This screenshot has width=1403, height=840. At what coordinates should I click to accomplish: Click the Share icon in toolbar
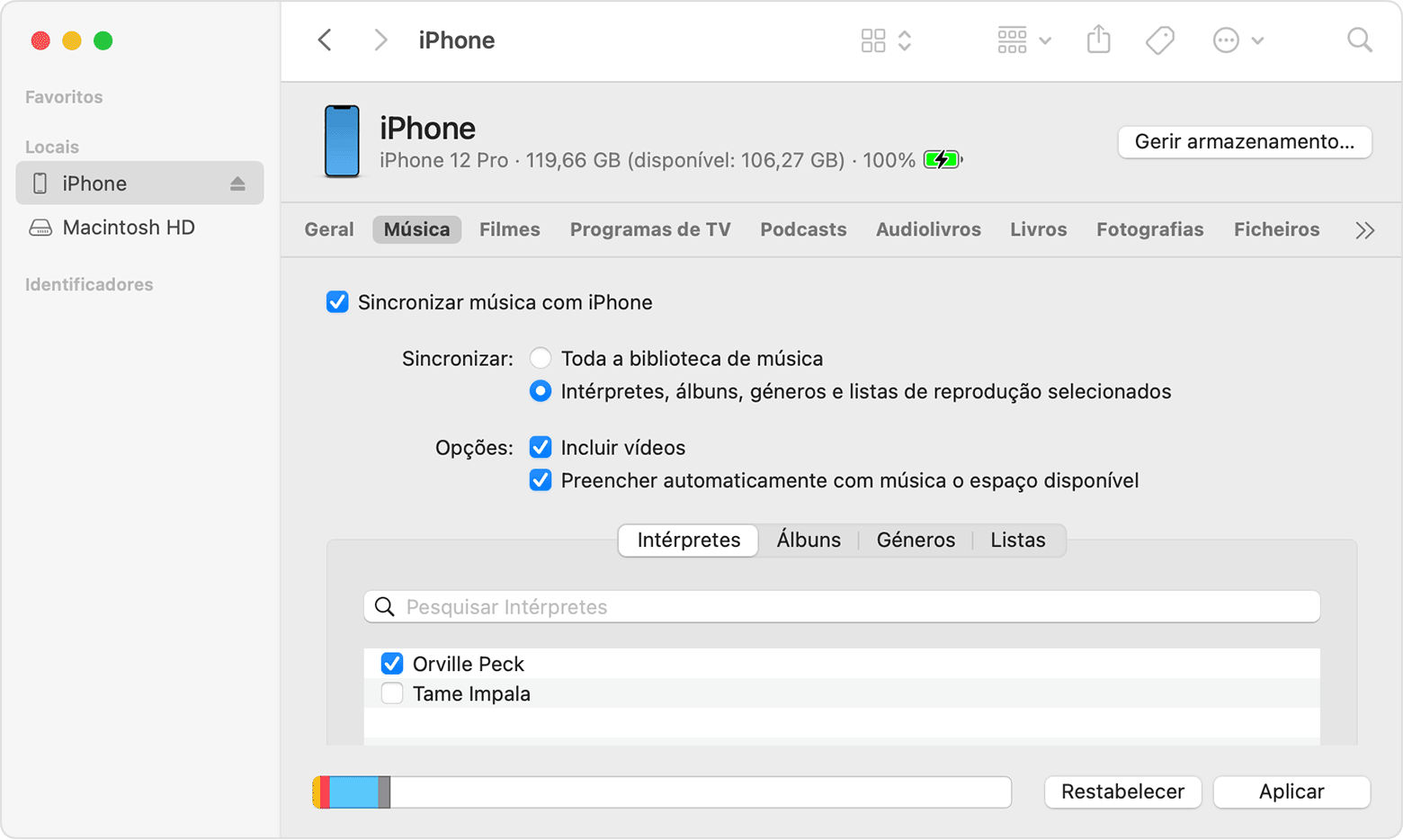coord(1098,39)
